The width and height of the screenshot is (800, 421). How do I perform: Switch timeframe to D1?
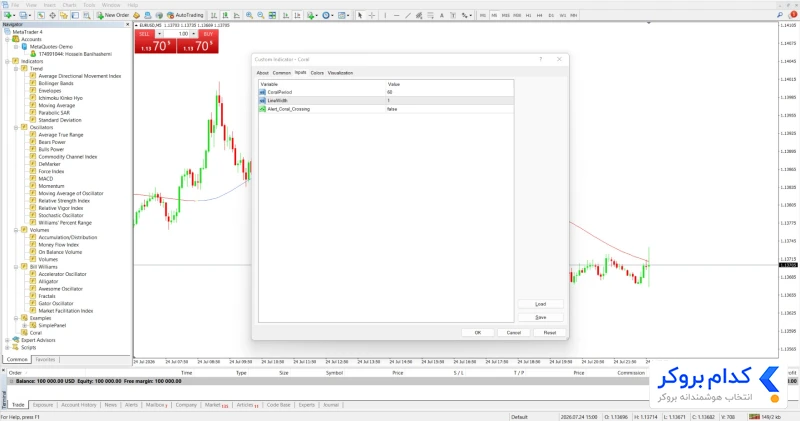[x=551, y=15]
